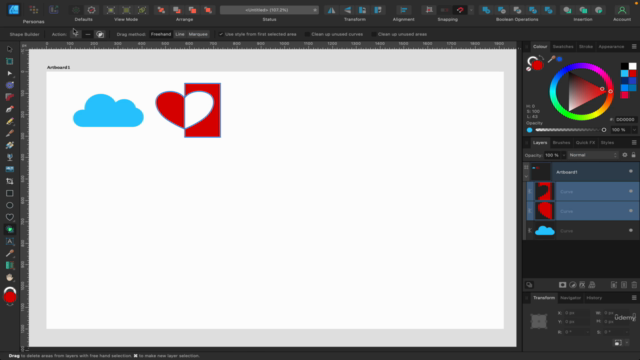Pick the black swatch in recent colours
Image resolution: width=640 pixels, height=360 pixels.
pos(624,66)
